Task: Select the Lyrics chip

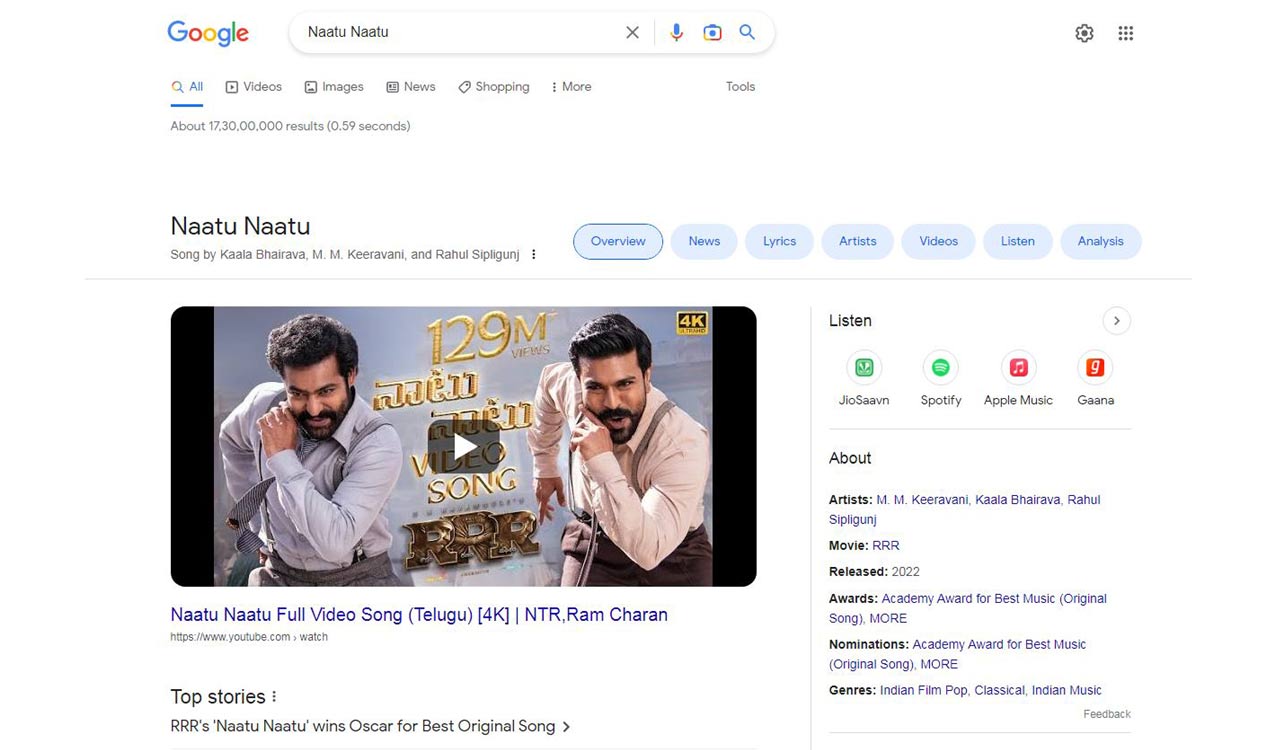Action: 779,241
